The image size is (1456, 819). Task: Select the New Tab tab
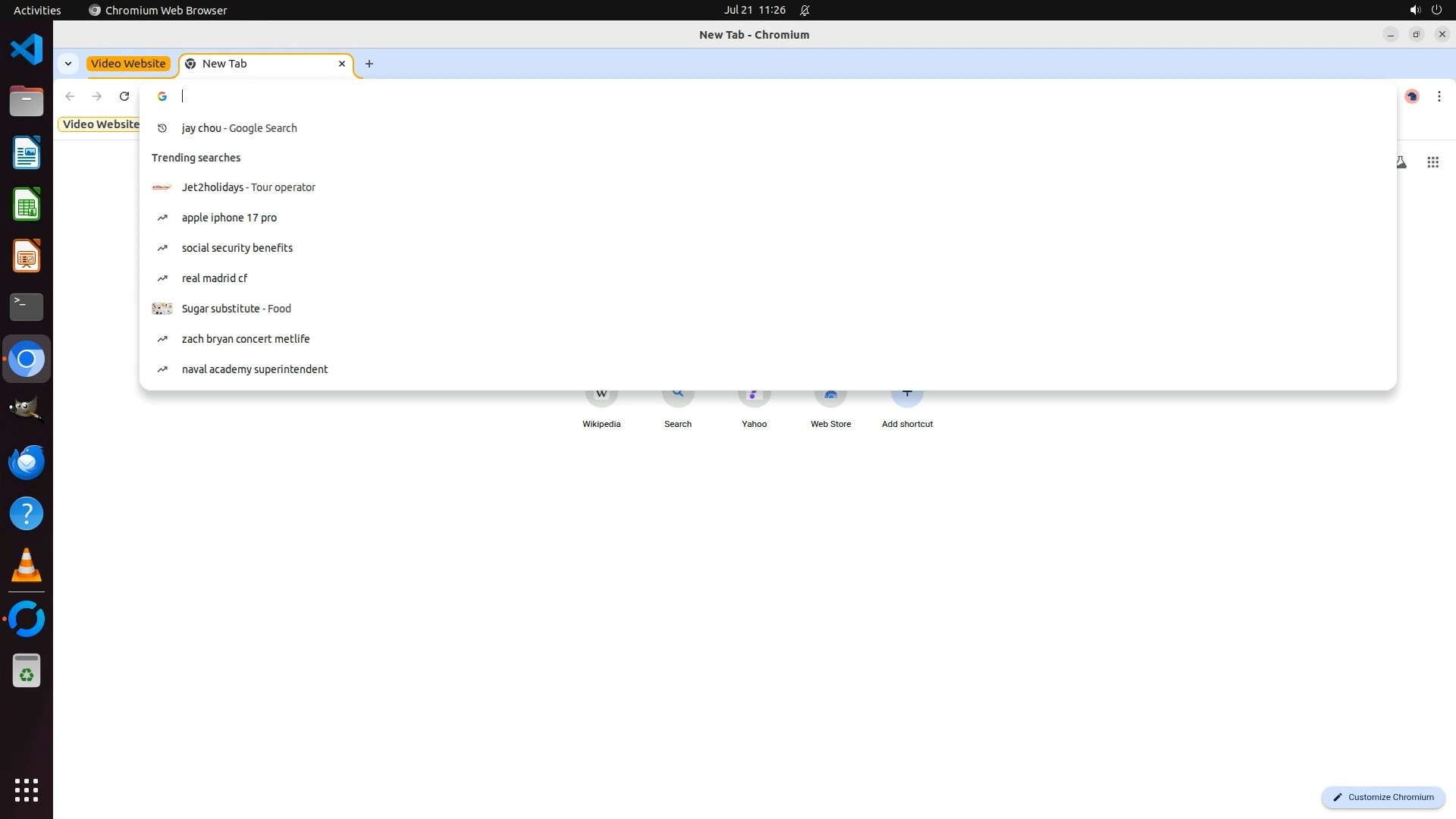(x=258, y=64)
